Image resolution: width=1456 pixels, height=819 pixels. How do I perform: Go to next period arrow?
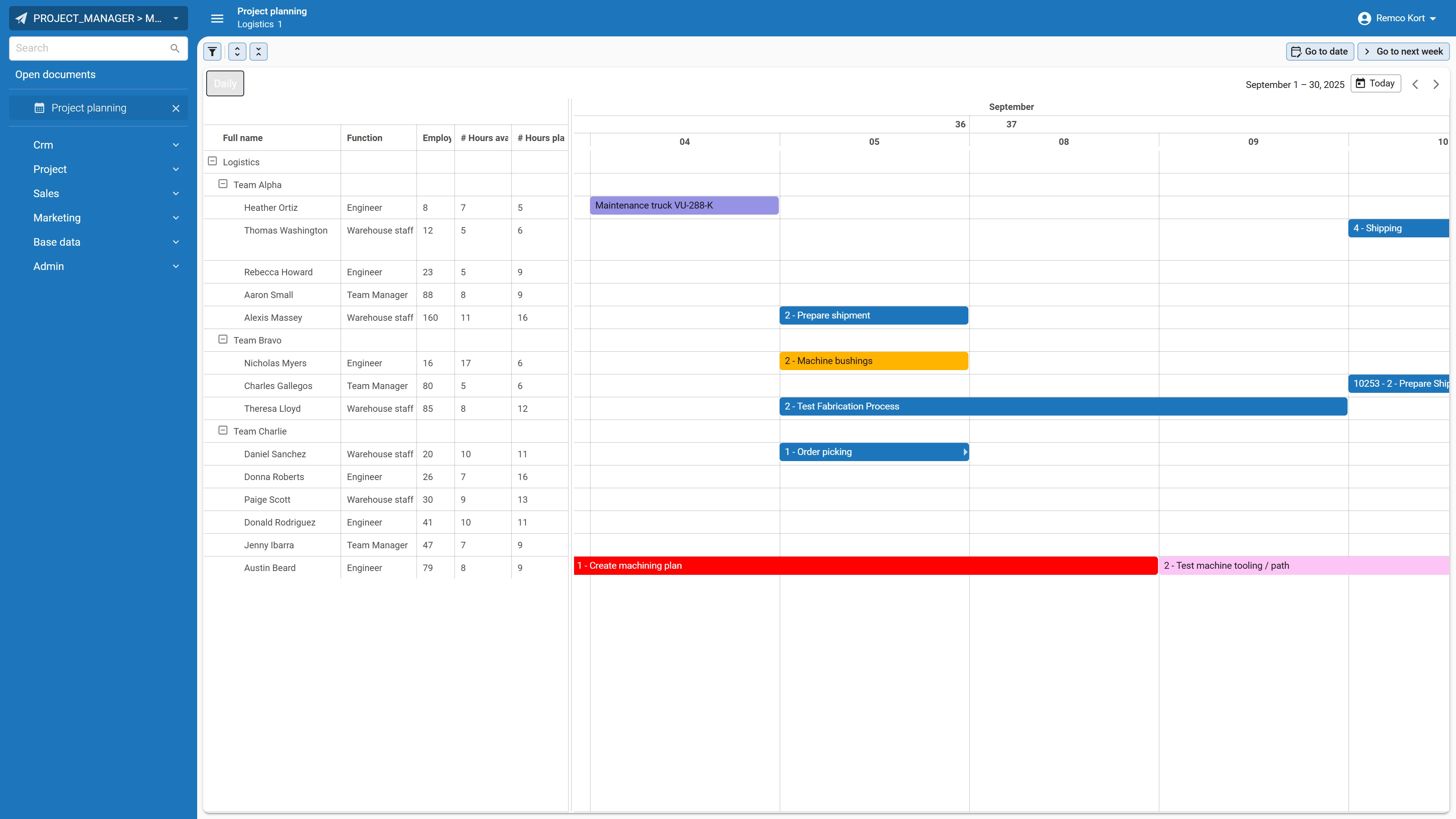[x=1436, y=84]
